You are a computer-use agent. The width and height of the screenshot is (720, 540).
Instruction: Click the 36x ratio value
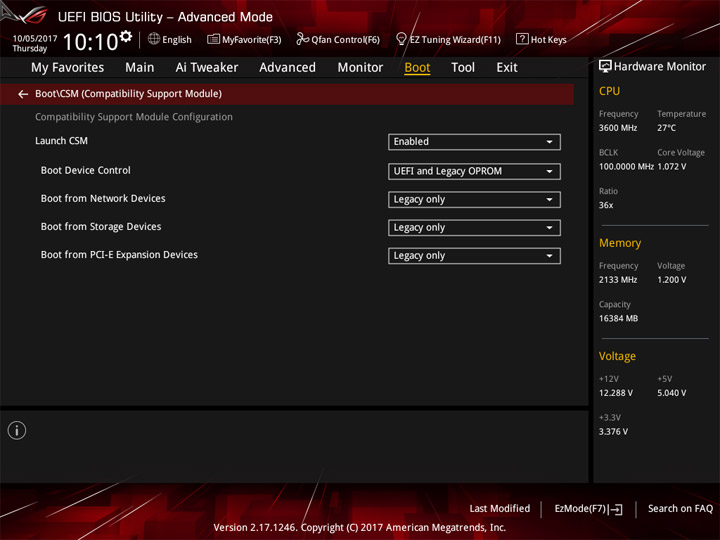(606, 205)
